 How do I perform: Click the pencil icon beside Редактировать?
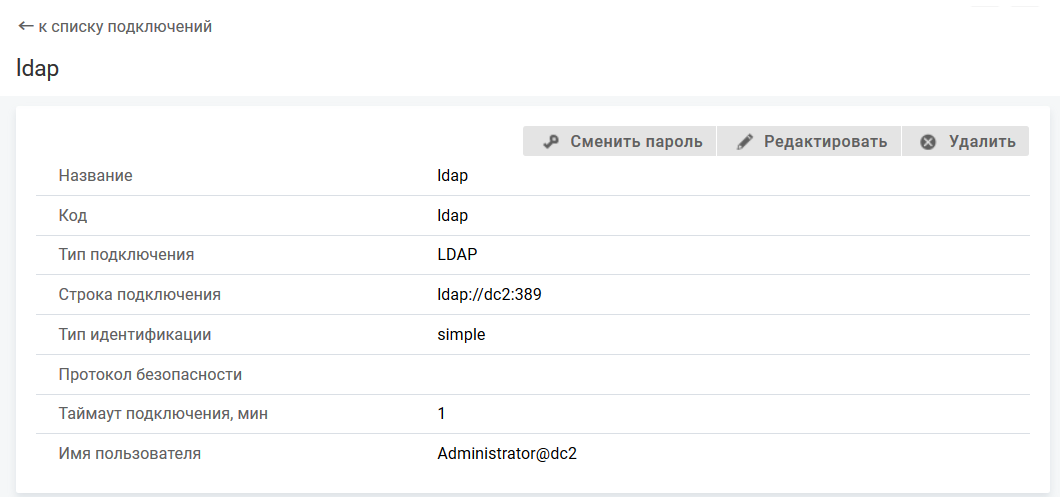click(744, 142)
